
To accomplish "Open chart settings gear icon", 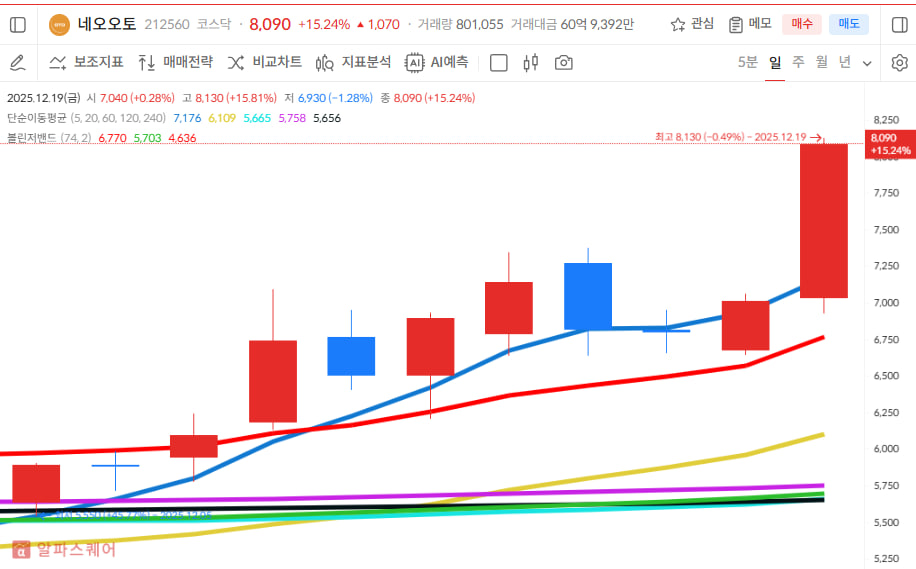I will (899, 63).
